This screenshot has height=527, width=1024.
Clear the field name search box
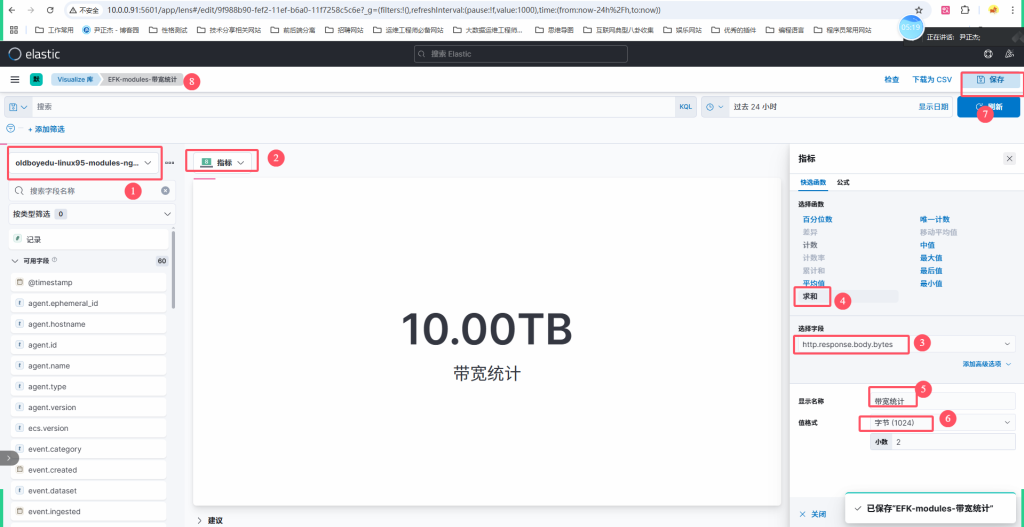165,190
